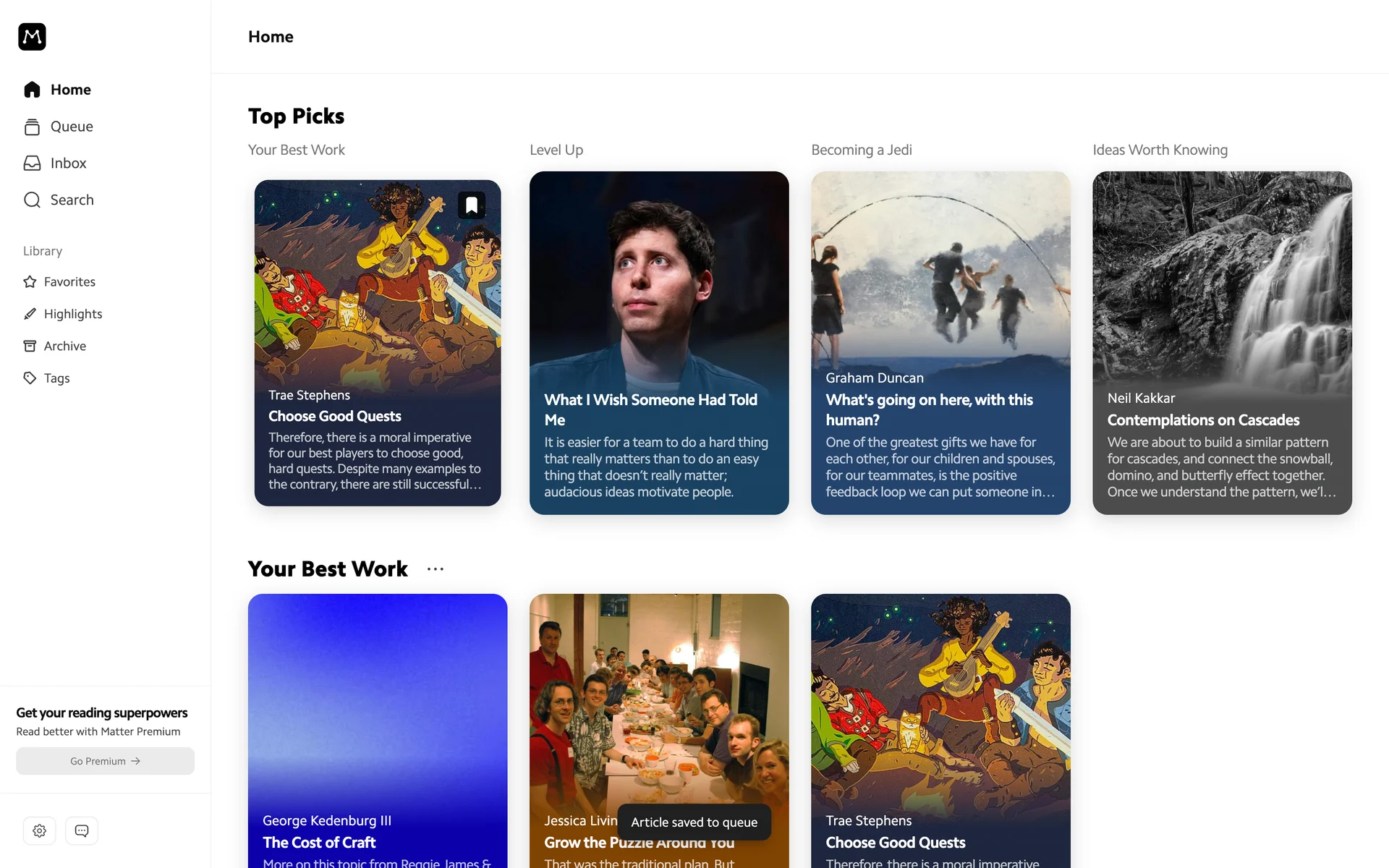
Task: Open the Inbox icon in sidebar
Action: click(x=32, y=163)
